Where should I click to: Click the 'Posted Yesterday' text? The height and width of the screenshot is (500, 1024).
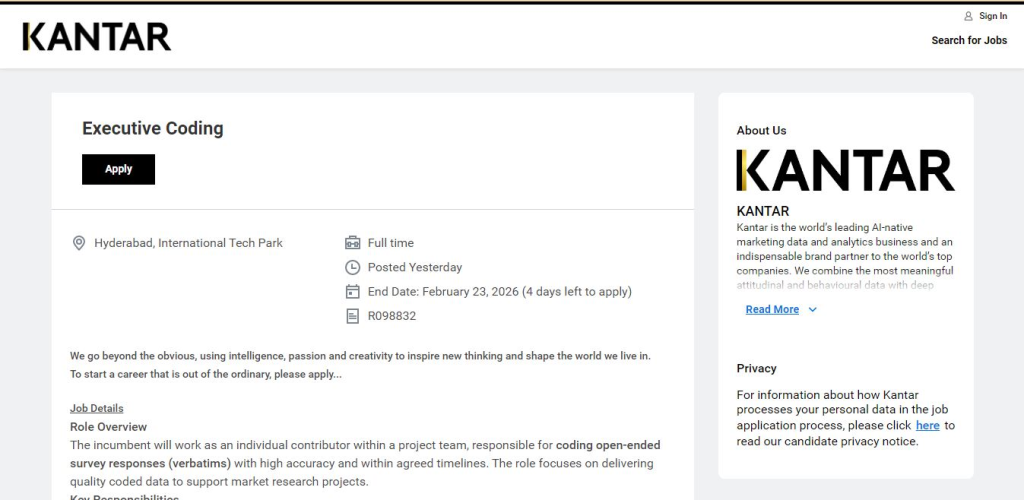(x=415, y=267)
